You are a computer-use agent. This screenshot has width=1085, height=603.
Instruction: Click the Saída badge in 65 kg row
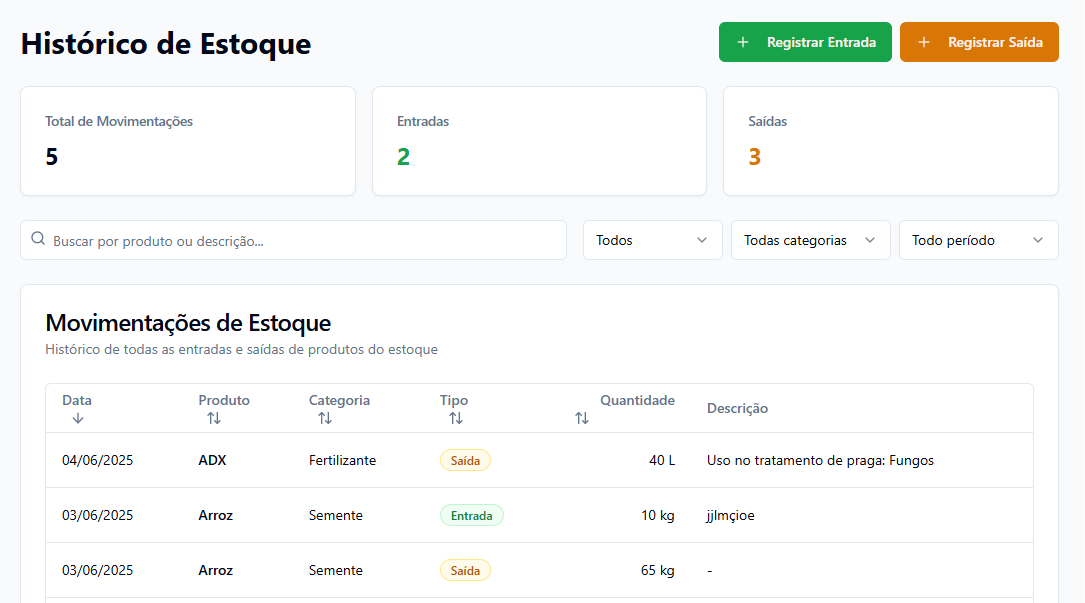(465, 570)
